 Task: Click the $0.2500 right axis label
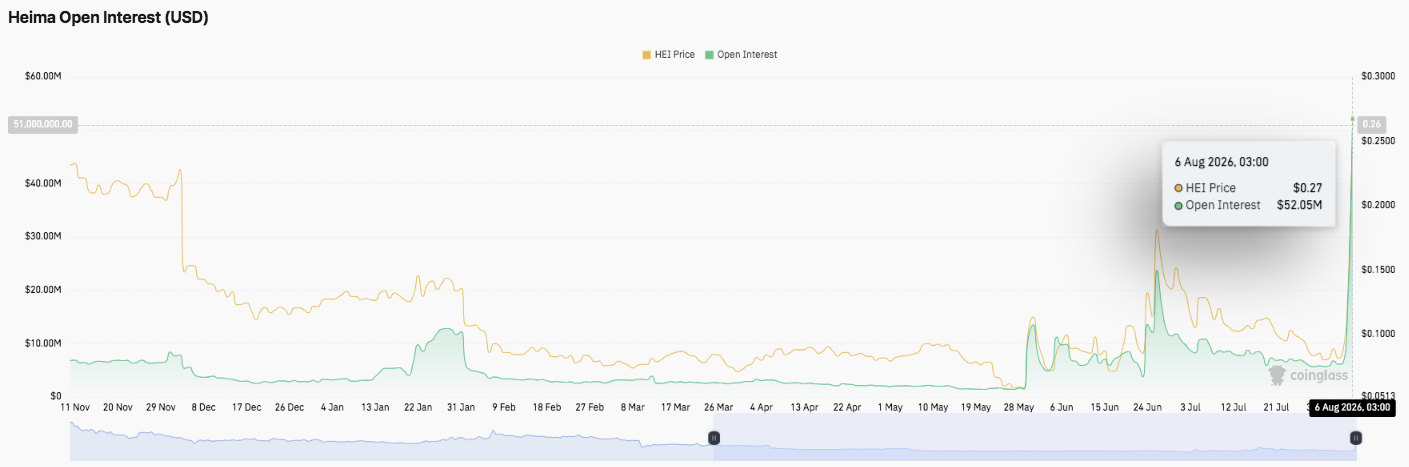[1377, 141]
